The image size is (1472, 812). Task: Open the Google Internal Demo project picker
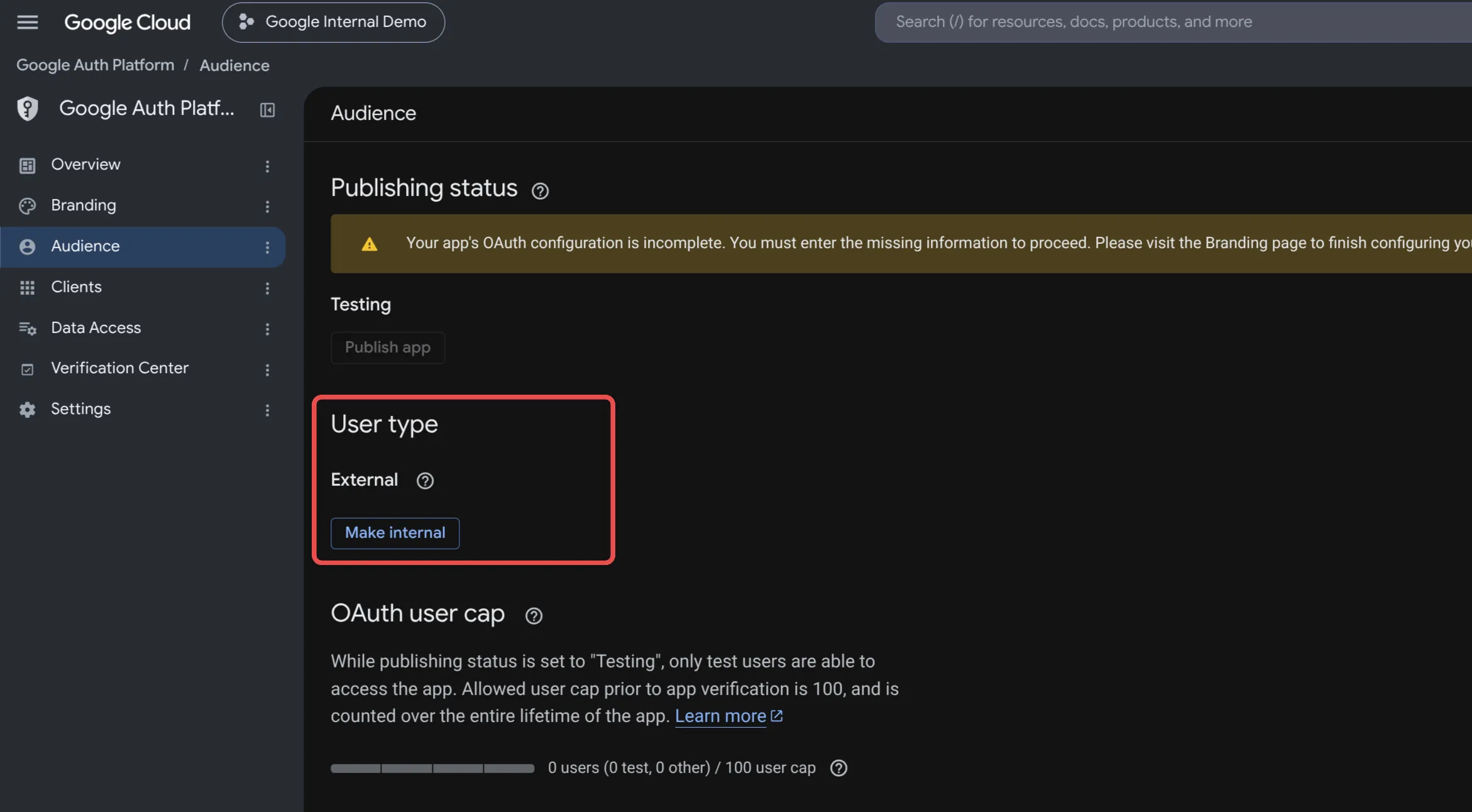coord(333,22)
